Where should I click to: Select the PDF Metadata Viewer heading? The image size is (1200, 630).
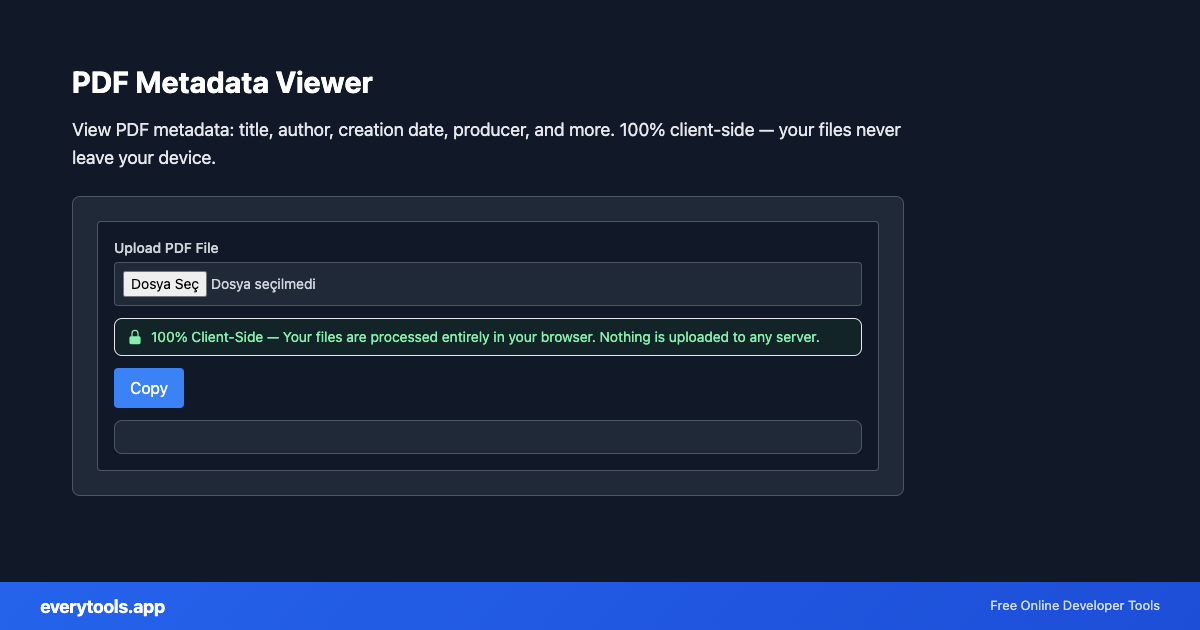[222, 83]
